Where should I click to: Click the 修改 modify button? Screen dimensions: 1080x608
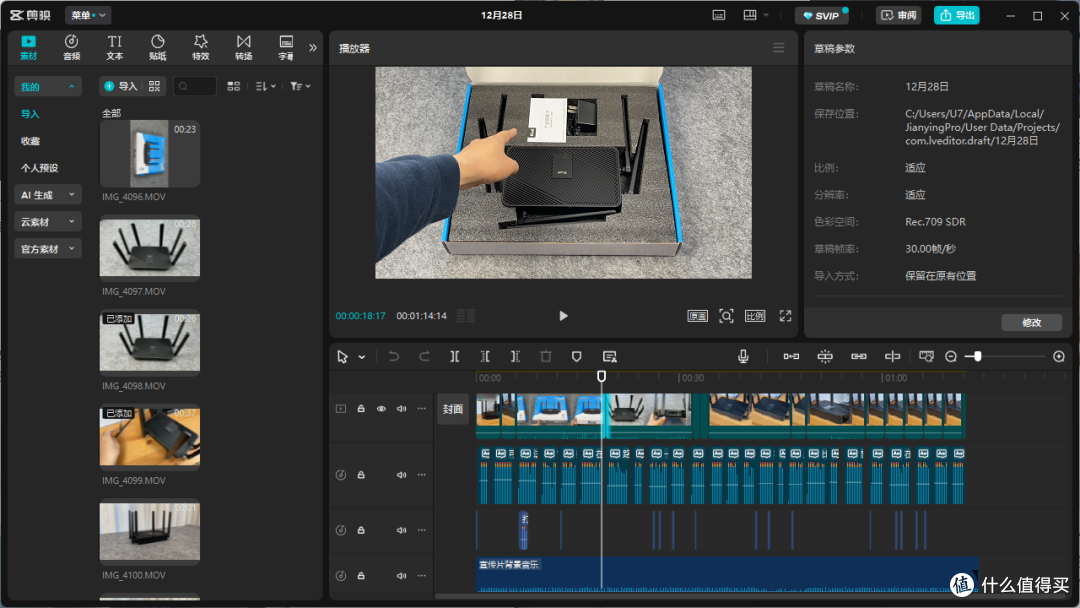point(1031,322)
